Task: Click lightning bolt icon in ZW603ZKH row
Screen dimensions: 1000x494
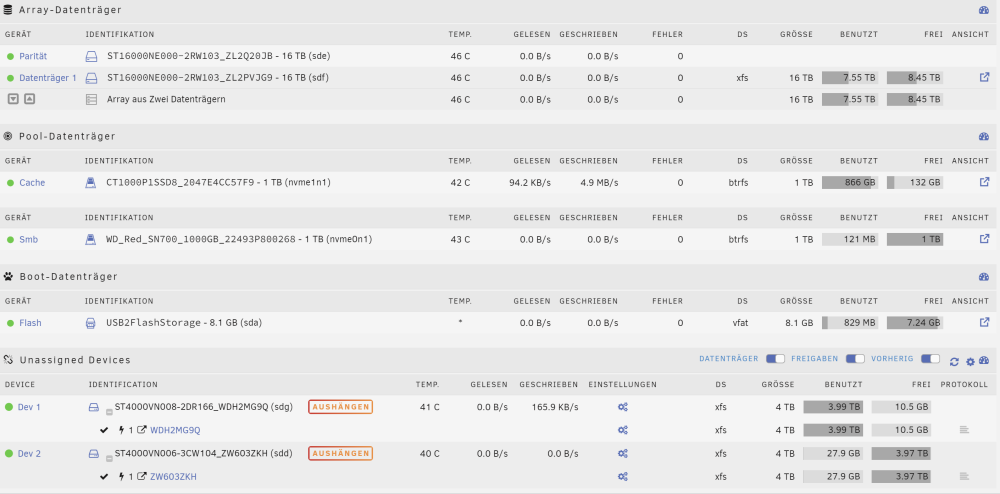Action: (x=121, y=476)
